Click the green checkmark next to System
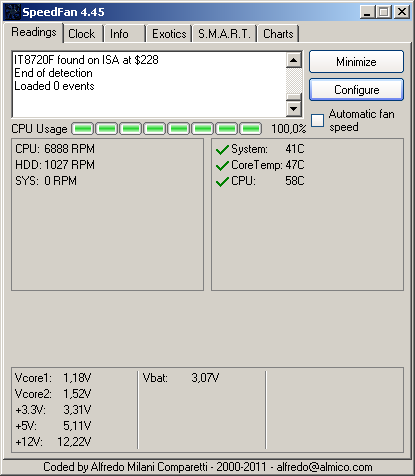 (222, 150)
